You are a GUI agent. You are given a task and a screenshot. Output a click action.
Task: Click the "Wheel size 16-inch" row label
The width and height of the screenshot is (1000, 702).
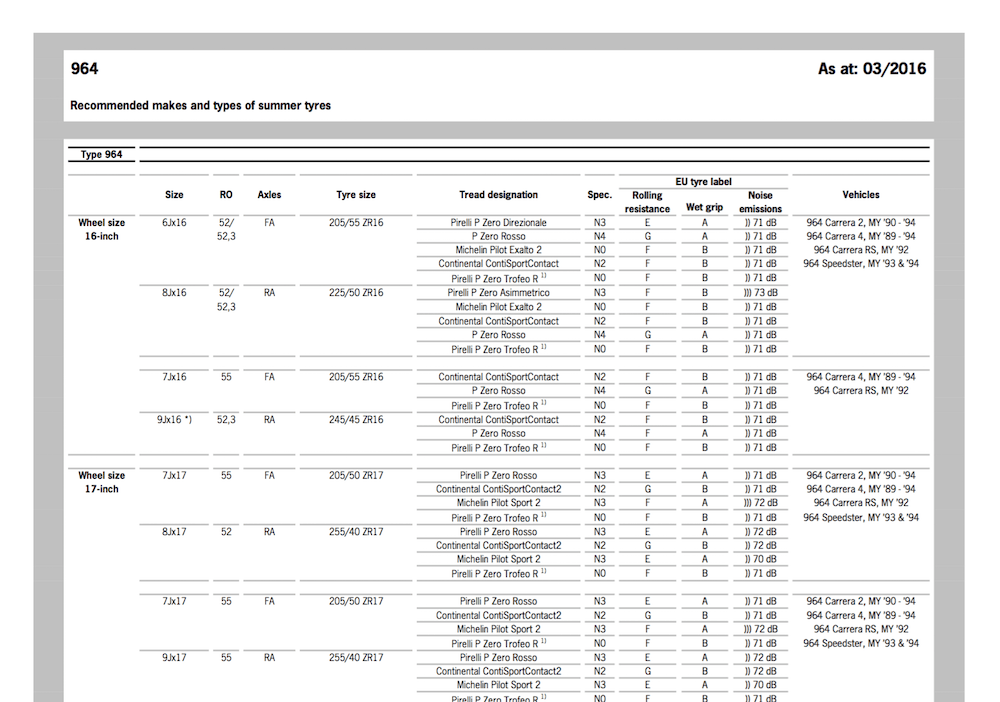click(x=101, y=230)
